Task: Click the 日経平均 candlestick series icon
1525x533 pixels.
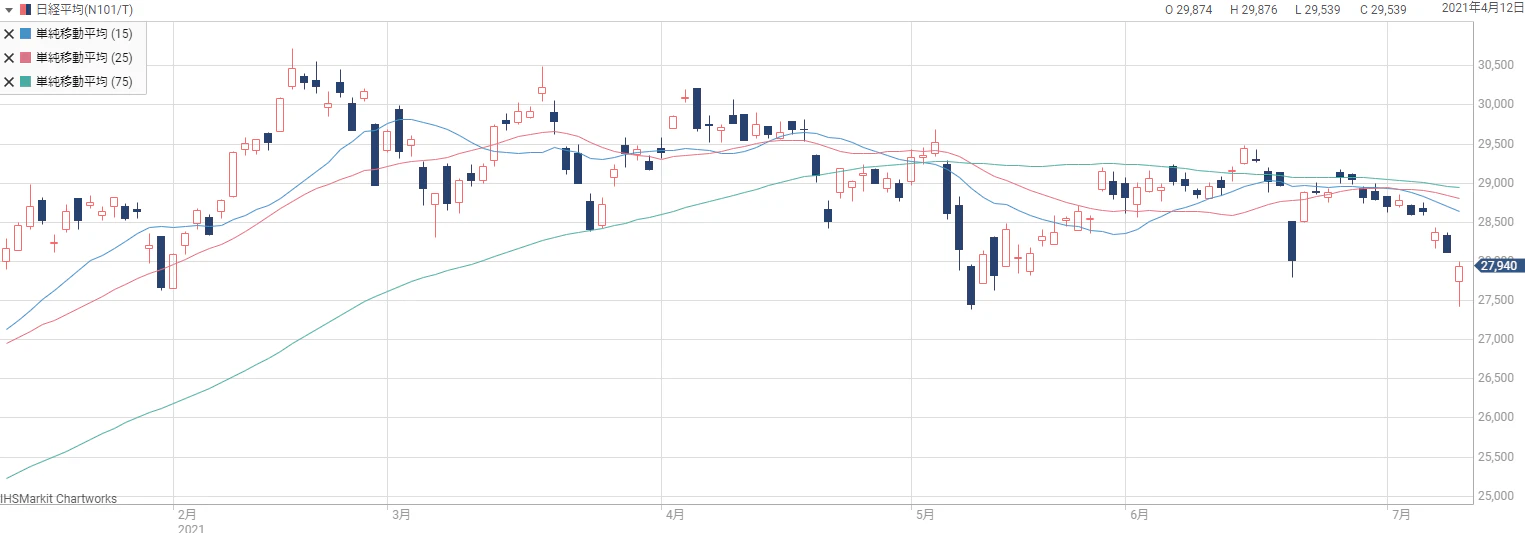Action: pyautogui.click(x=25, y=10)
